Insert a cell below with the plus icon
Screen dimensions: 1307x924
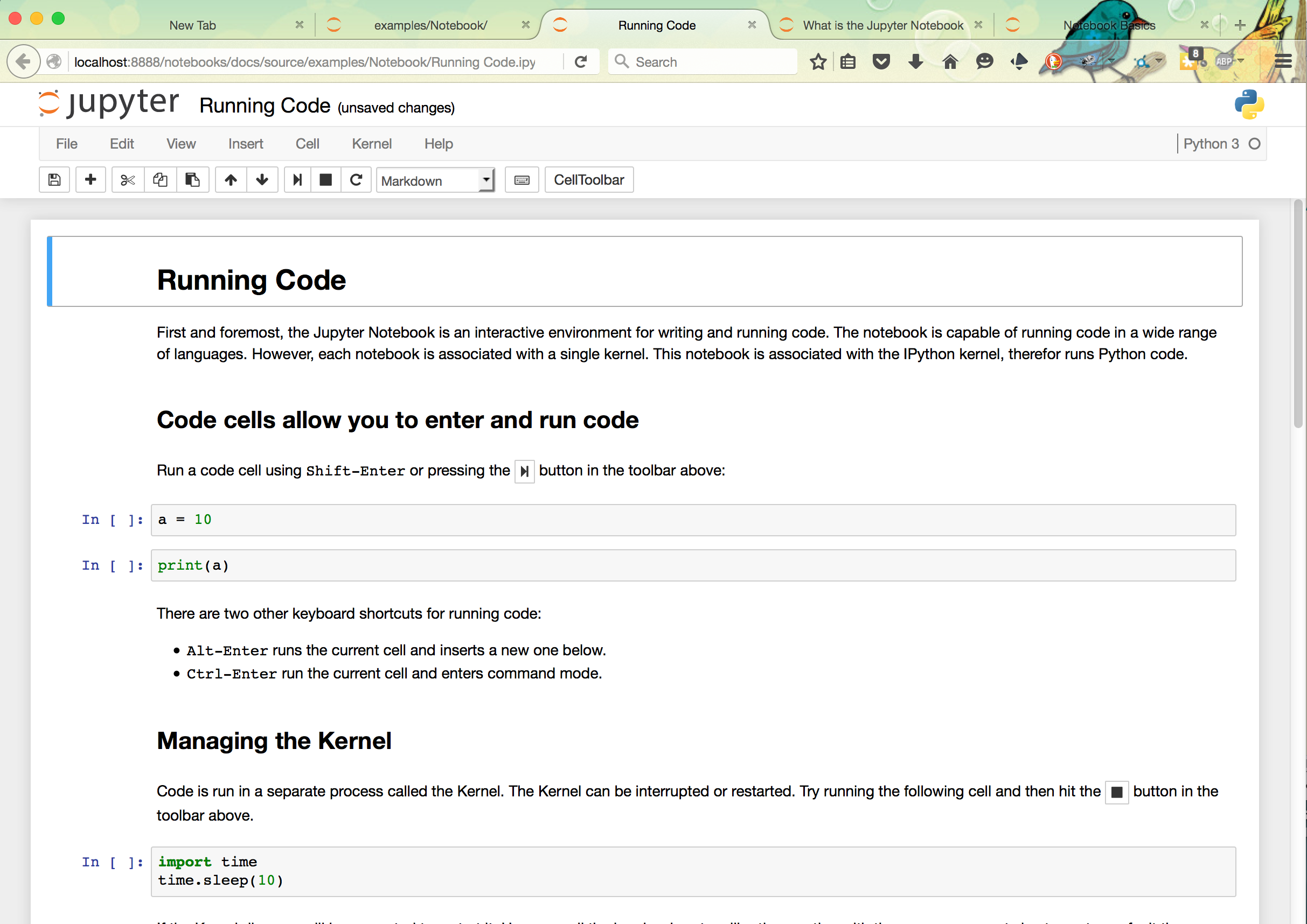91,180
